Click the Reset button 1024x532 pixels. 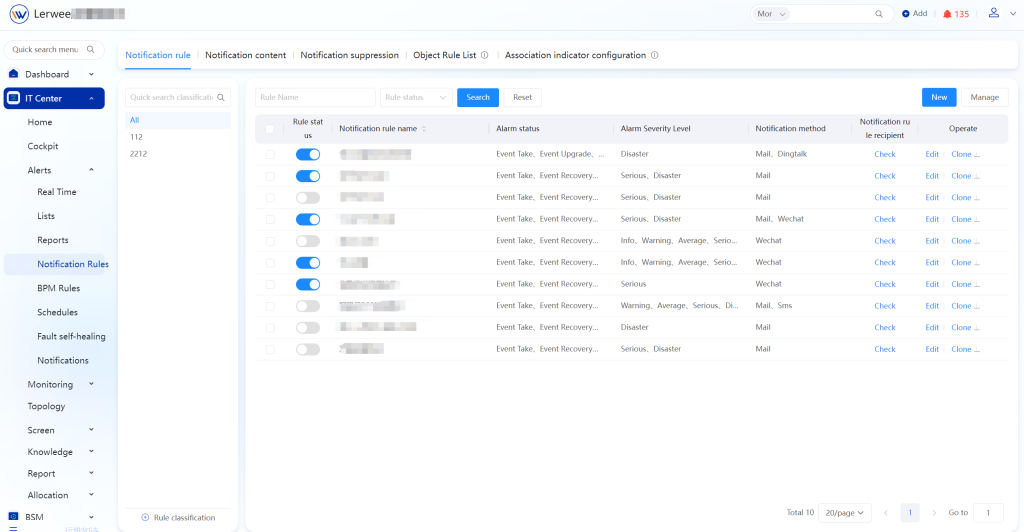522,97
